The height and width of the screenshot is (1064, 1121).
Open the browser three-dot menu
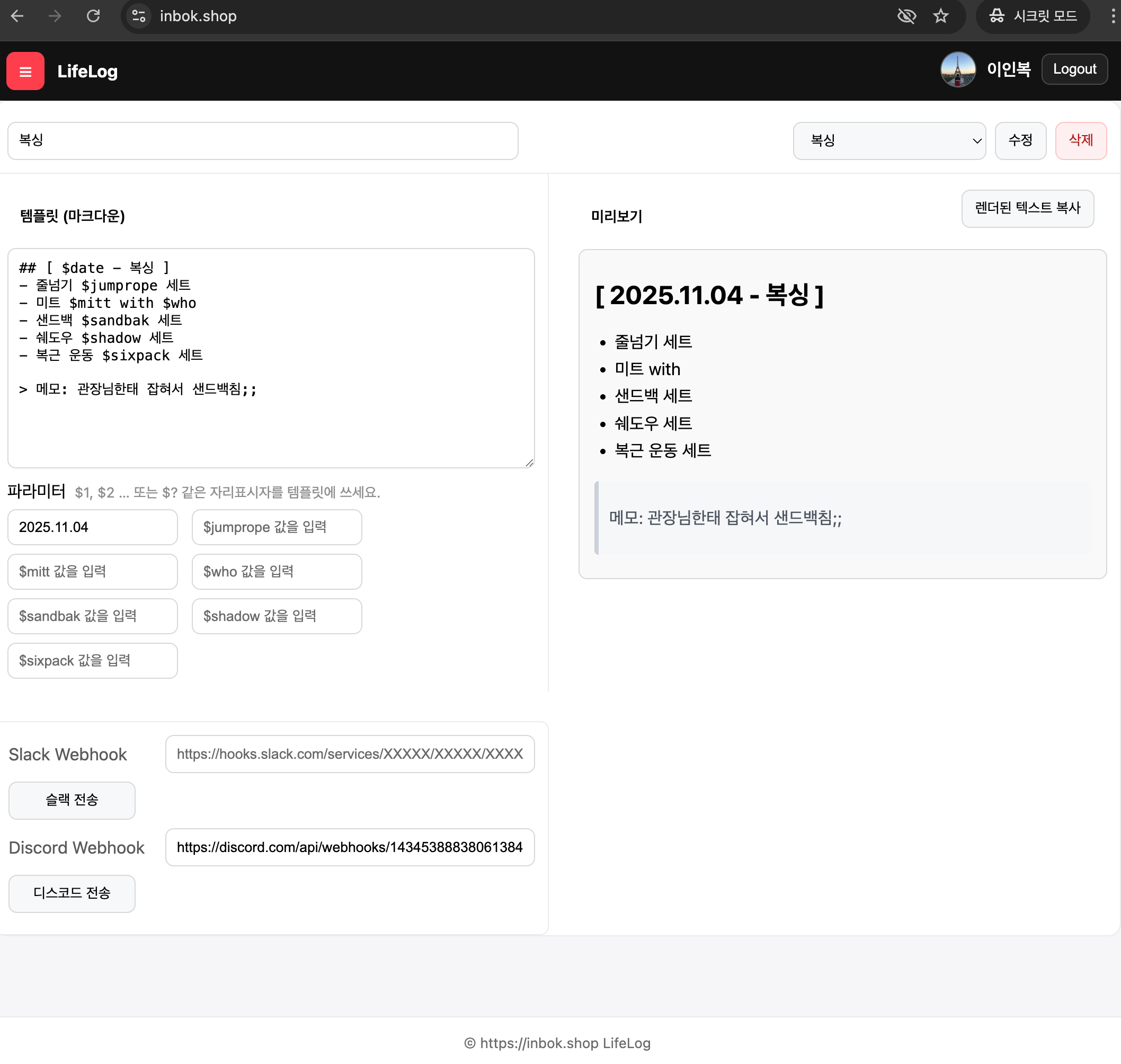point(1113,16)
